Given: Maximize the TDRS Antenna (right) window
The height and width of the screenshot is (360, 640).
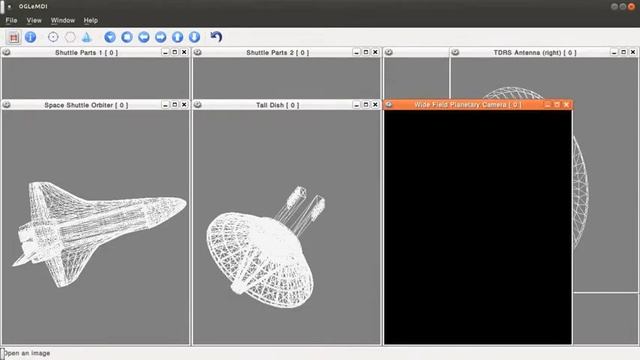Looking at the screenshot, I should 623,52.
